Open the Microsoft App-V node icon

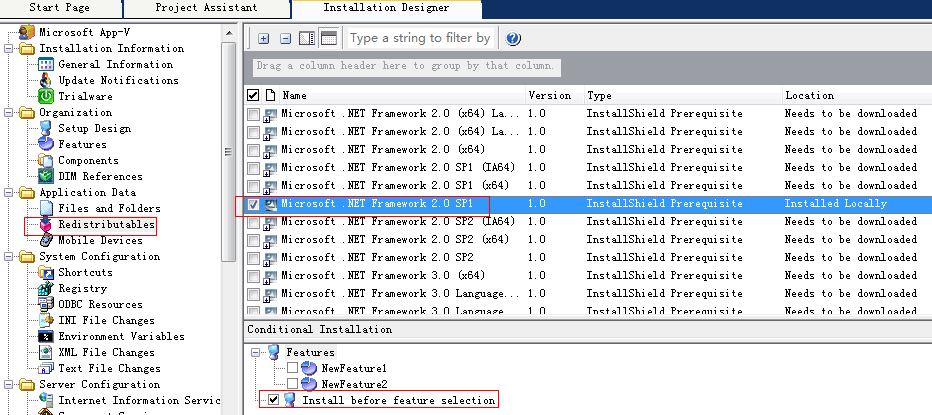[x=27, y=32]
